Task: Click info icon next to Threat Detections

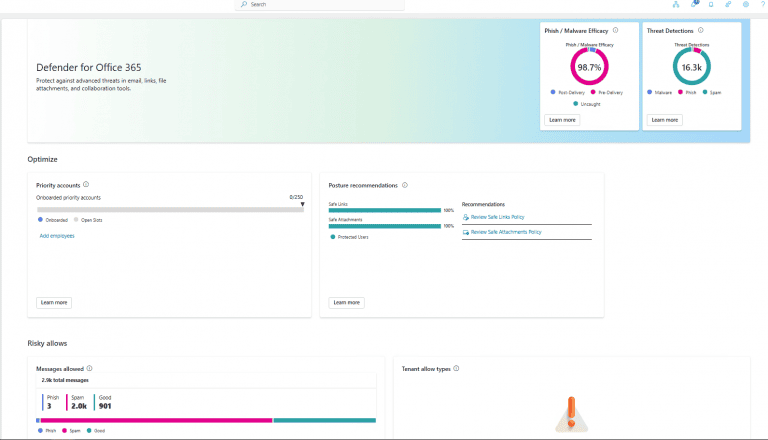Action: 701,30
